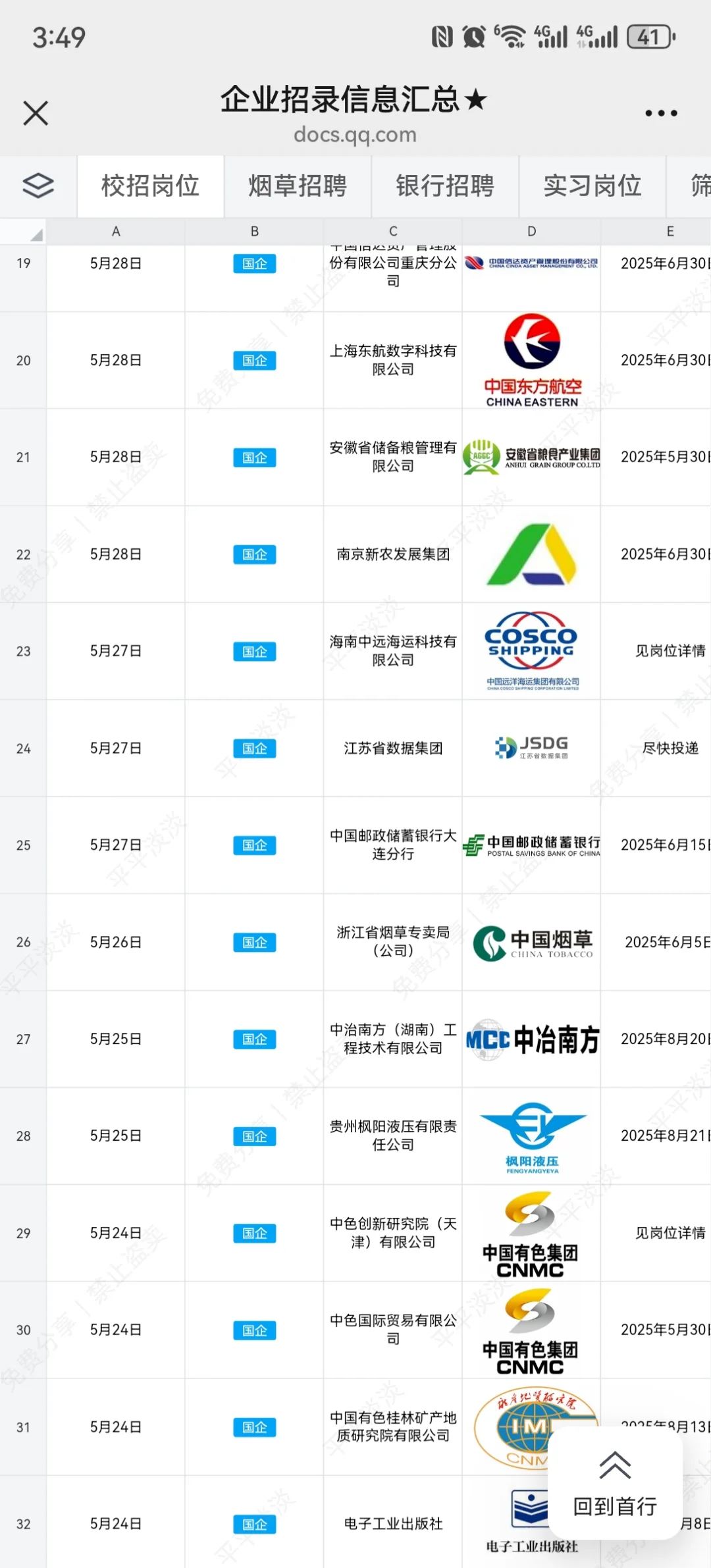The height and width of the screenshot is (1568, 711).
Task: Select the 5月26日 date cell
Action: click(x=116, y=942)
